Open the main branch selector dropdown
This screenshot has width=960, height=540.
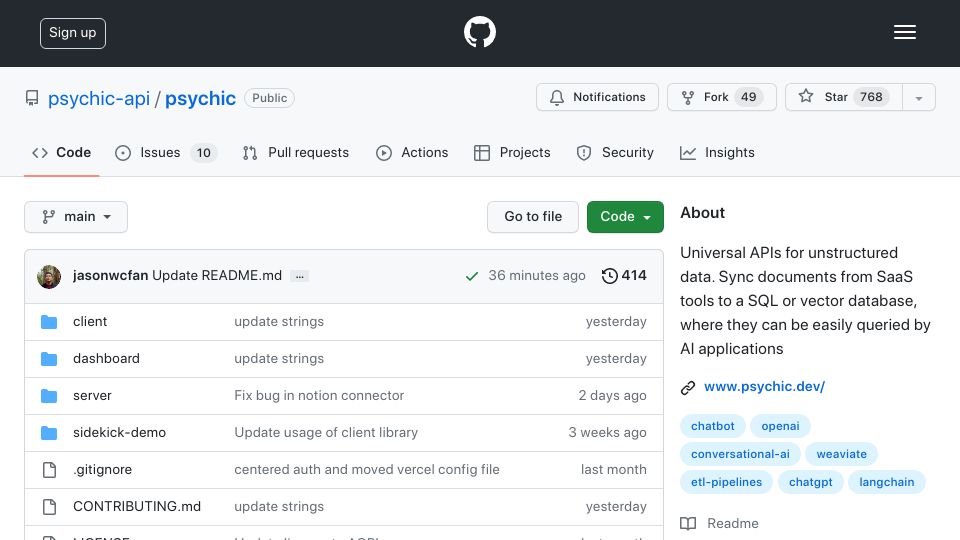[76, 217]
